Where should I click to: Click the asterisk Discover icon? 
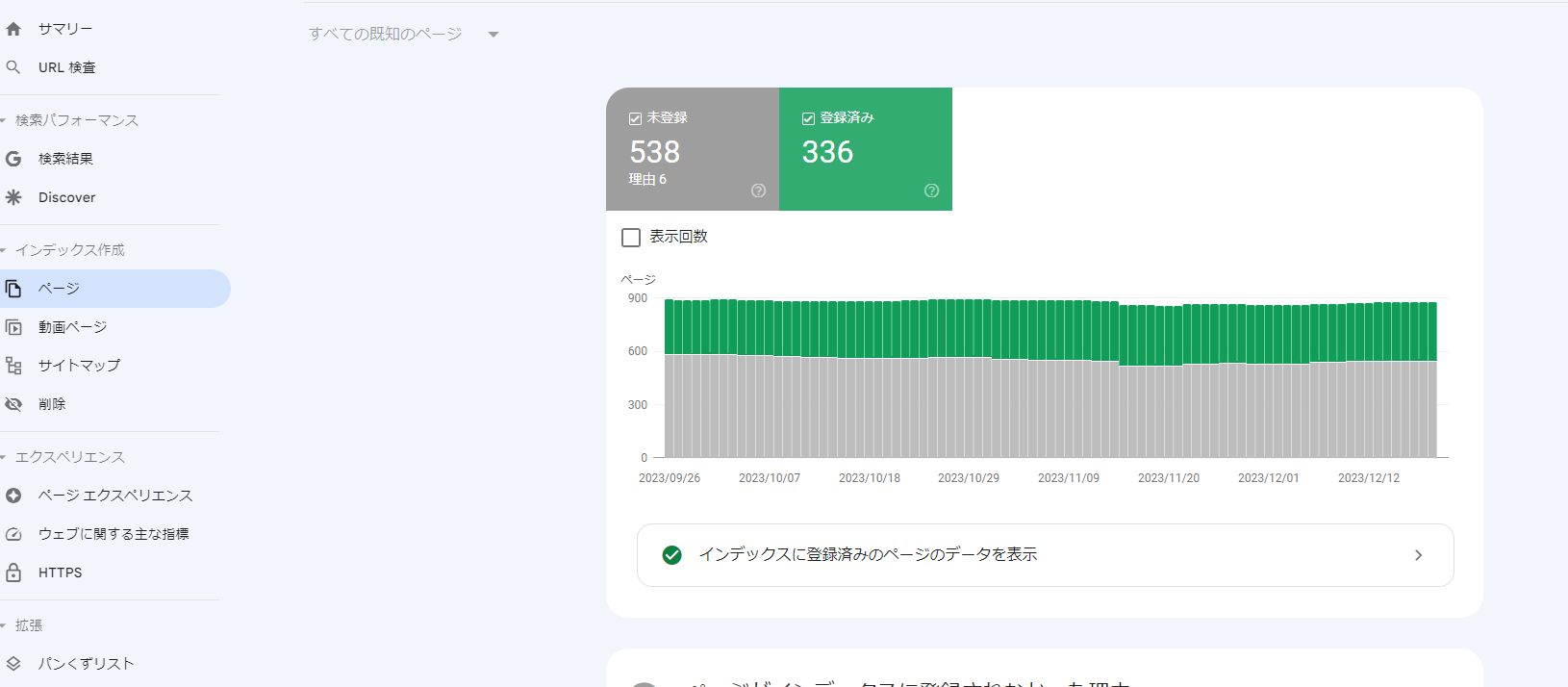click(13, 197)
